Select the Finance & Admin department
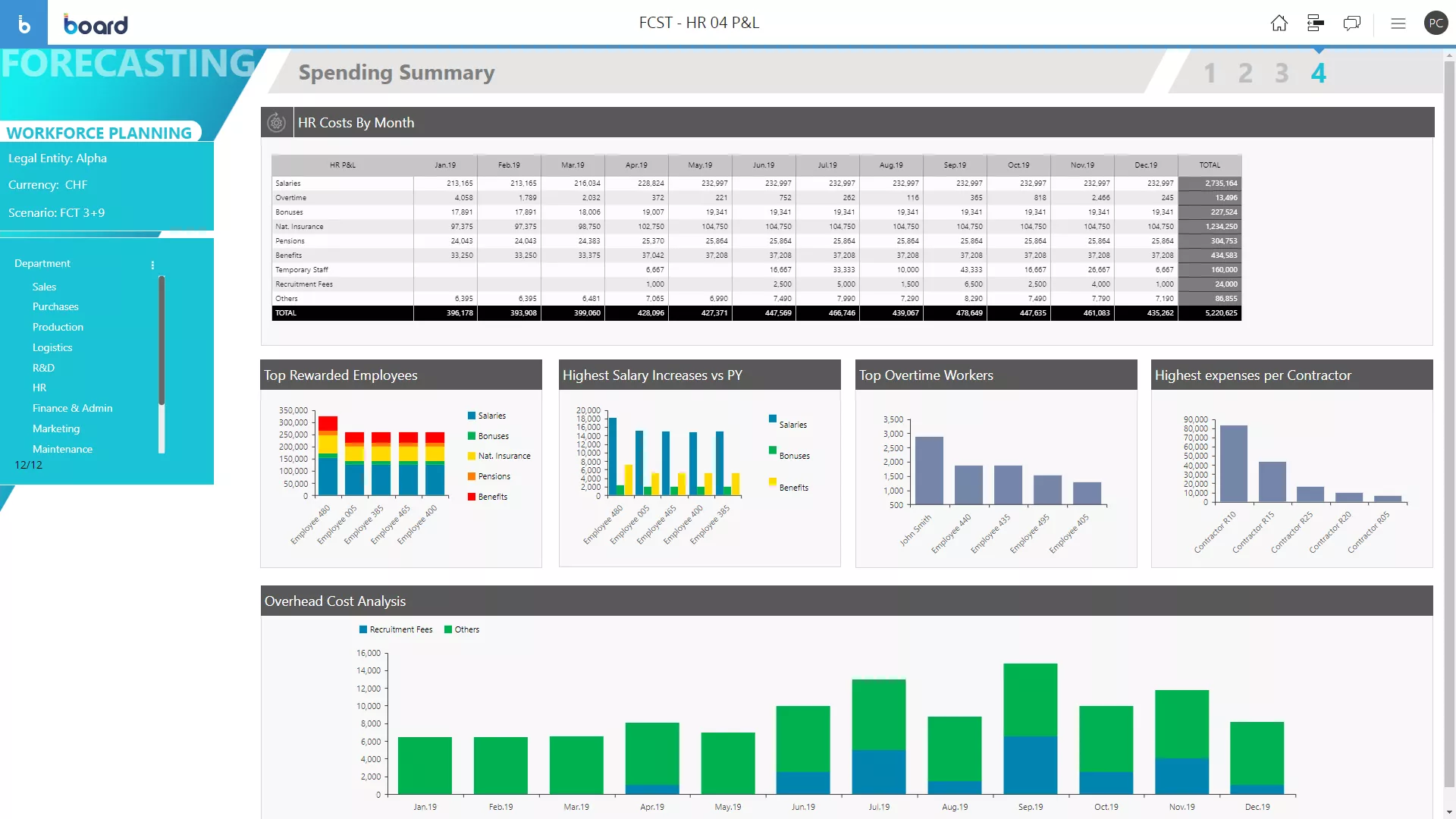Viewport: 1456px width, 819px height. tap(72, 408)
